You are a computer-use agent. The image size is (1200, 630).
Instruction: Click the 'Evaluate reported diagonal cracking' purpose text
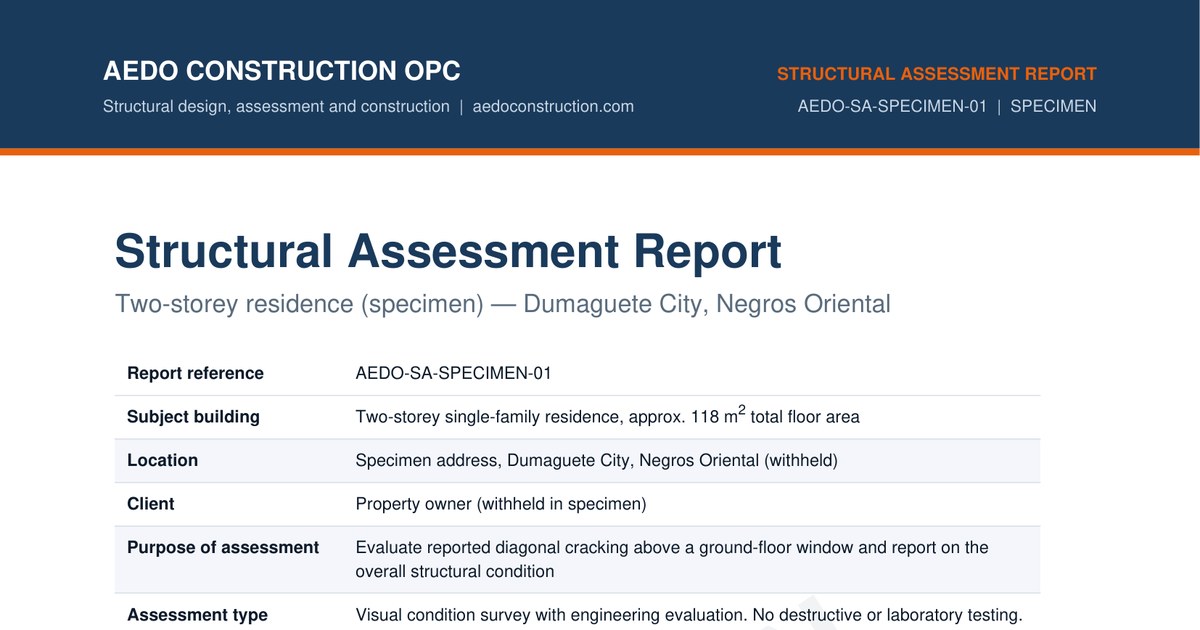(672, 559)
